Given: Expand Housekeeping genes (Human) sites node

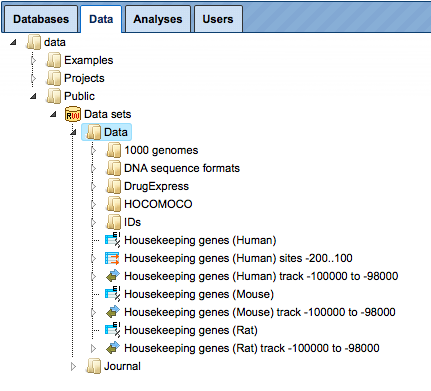Looking at the screenshot, I should point(94,258).
